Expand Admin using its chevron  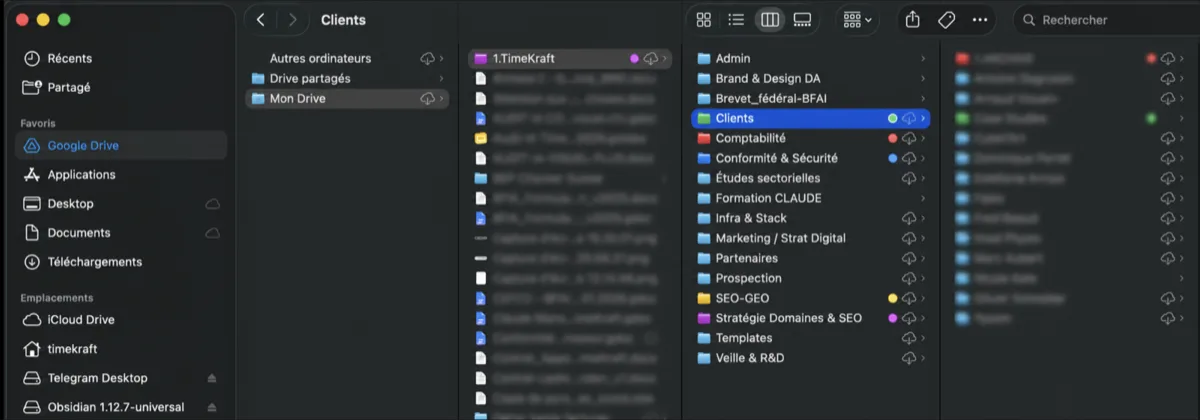pos(923,59)
